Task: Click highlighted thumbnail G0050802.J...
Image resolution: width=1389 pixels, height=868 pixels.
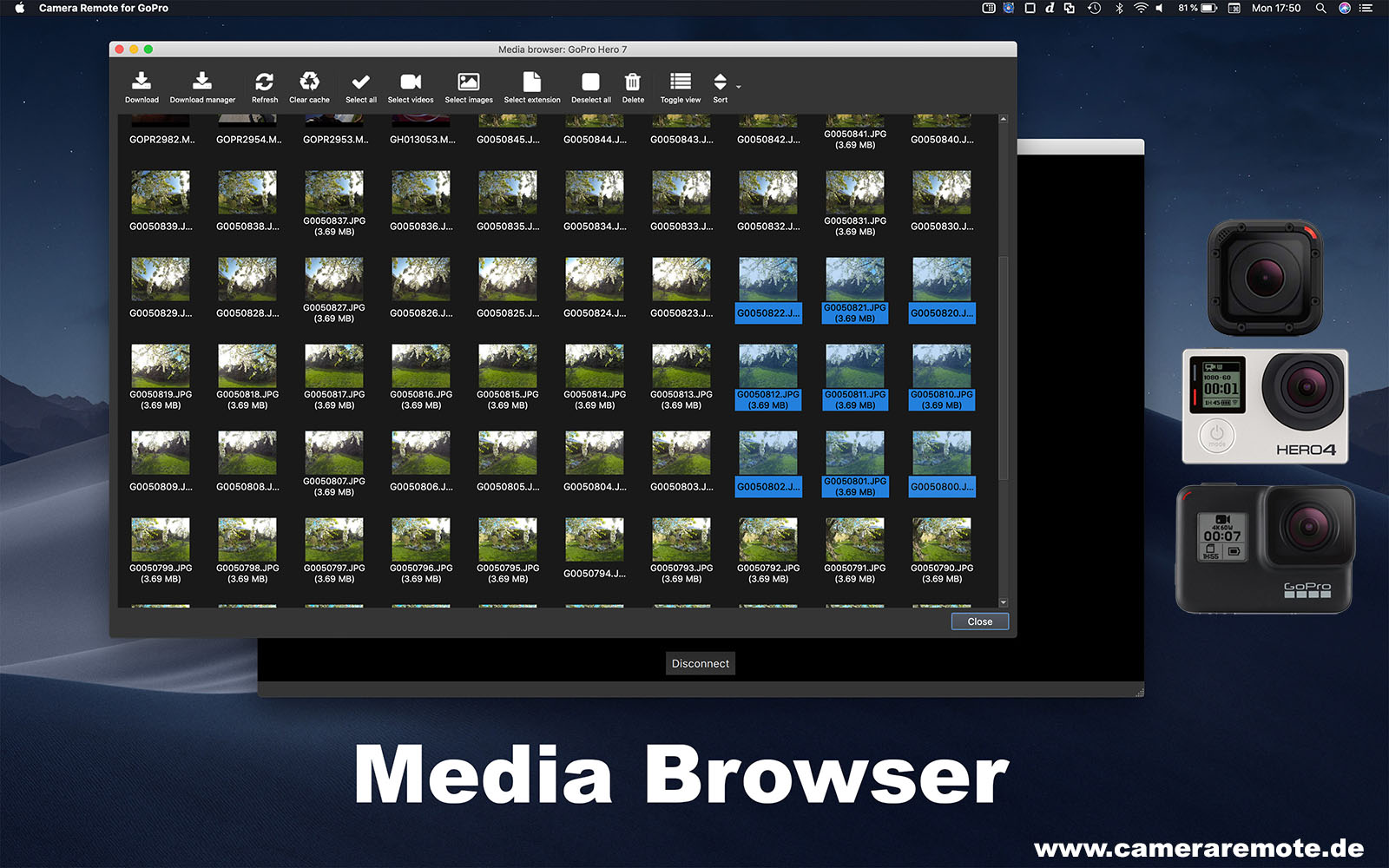Action: point(768,453)
